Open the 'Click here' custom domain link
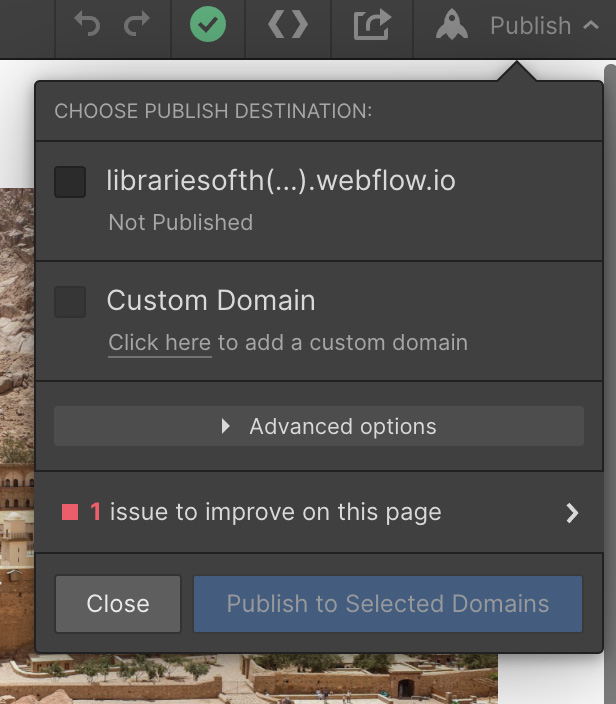The height and width of the screenshot is (704, 616). point(159,343)
